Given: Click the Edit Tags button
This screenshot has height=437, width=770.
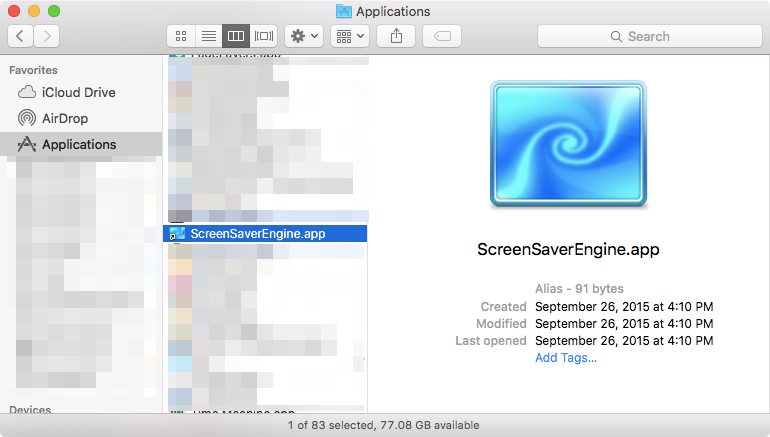Looking at the screenshot, I should [x=442, y=36].
